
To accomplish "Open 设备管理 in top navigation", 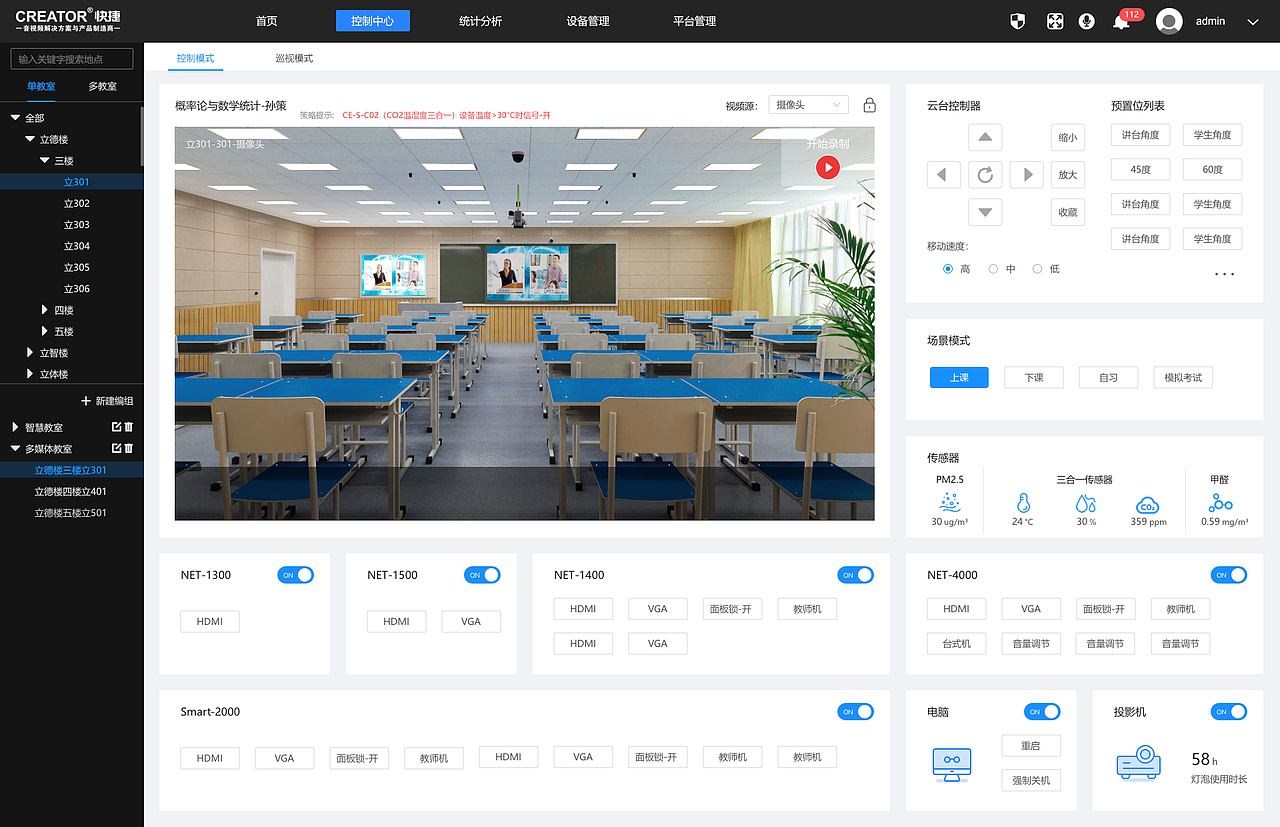I will coord(588,21).
